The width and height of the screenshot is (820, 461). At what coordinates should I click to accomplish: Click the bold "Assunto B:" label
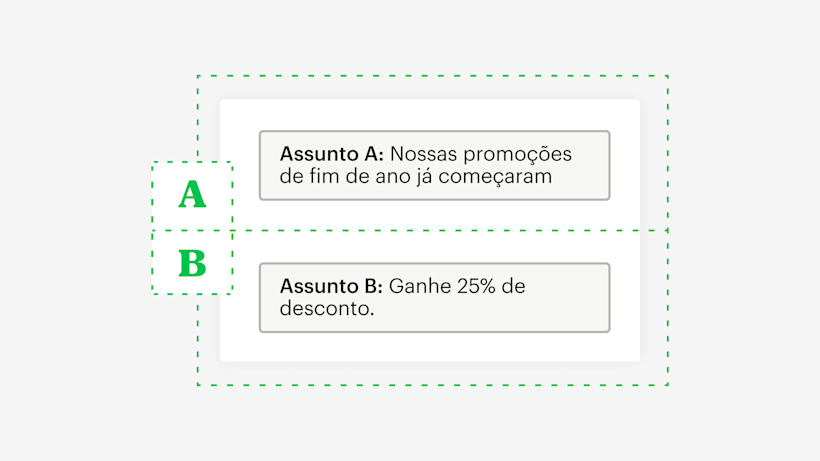pos(331,286)
